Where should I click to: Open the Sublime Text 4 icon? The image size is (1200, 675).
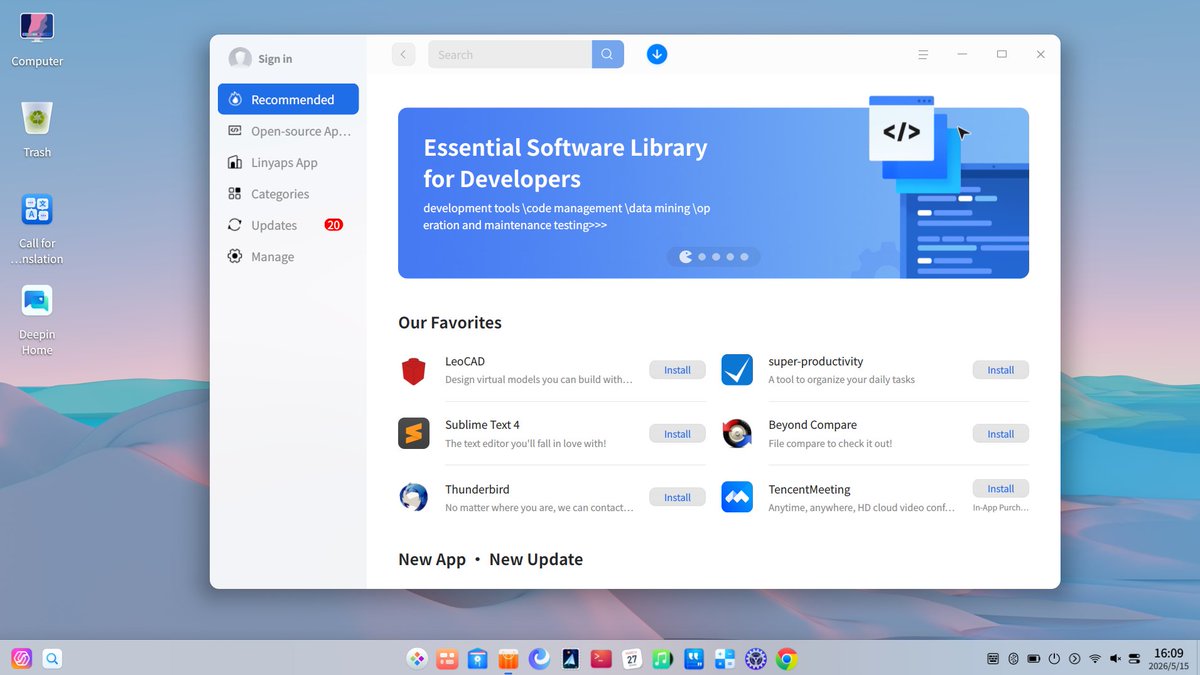414,433
